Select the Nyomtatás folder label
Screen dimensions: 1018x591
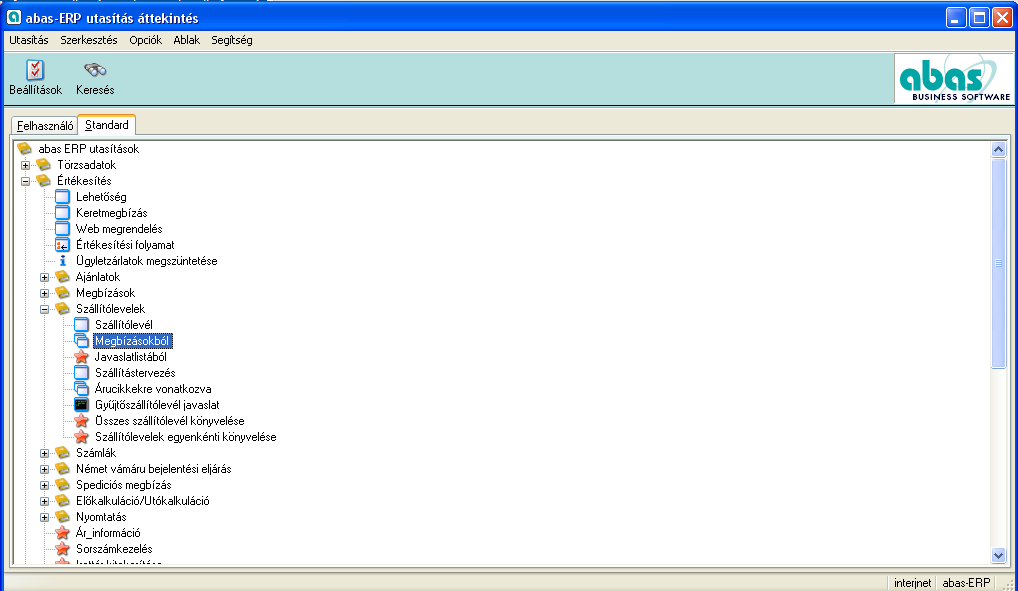coord(101,517)
